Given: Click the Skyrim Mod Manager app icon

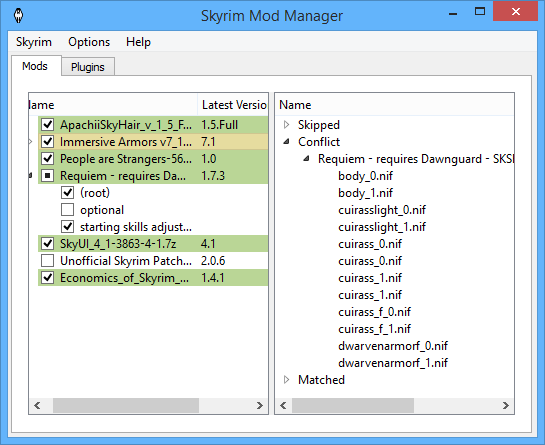Looking at the screenshot, I should click(x=18, y=15).
